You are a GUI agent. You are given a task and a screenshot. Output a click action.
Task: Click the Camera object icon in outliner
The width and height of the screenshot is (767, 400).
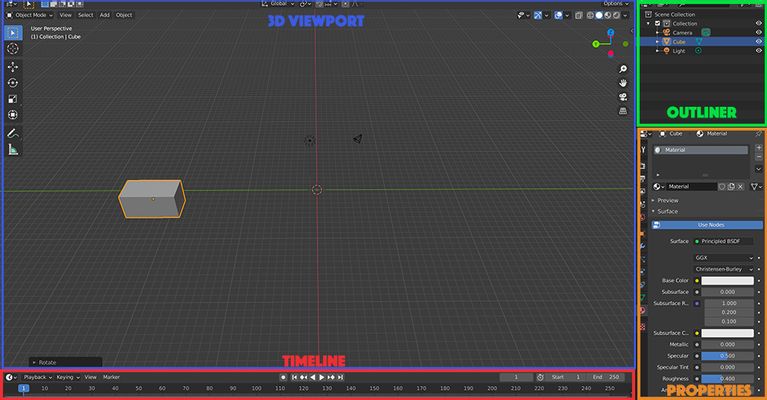click(667, 32)
